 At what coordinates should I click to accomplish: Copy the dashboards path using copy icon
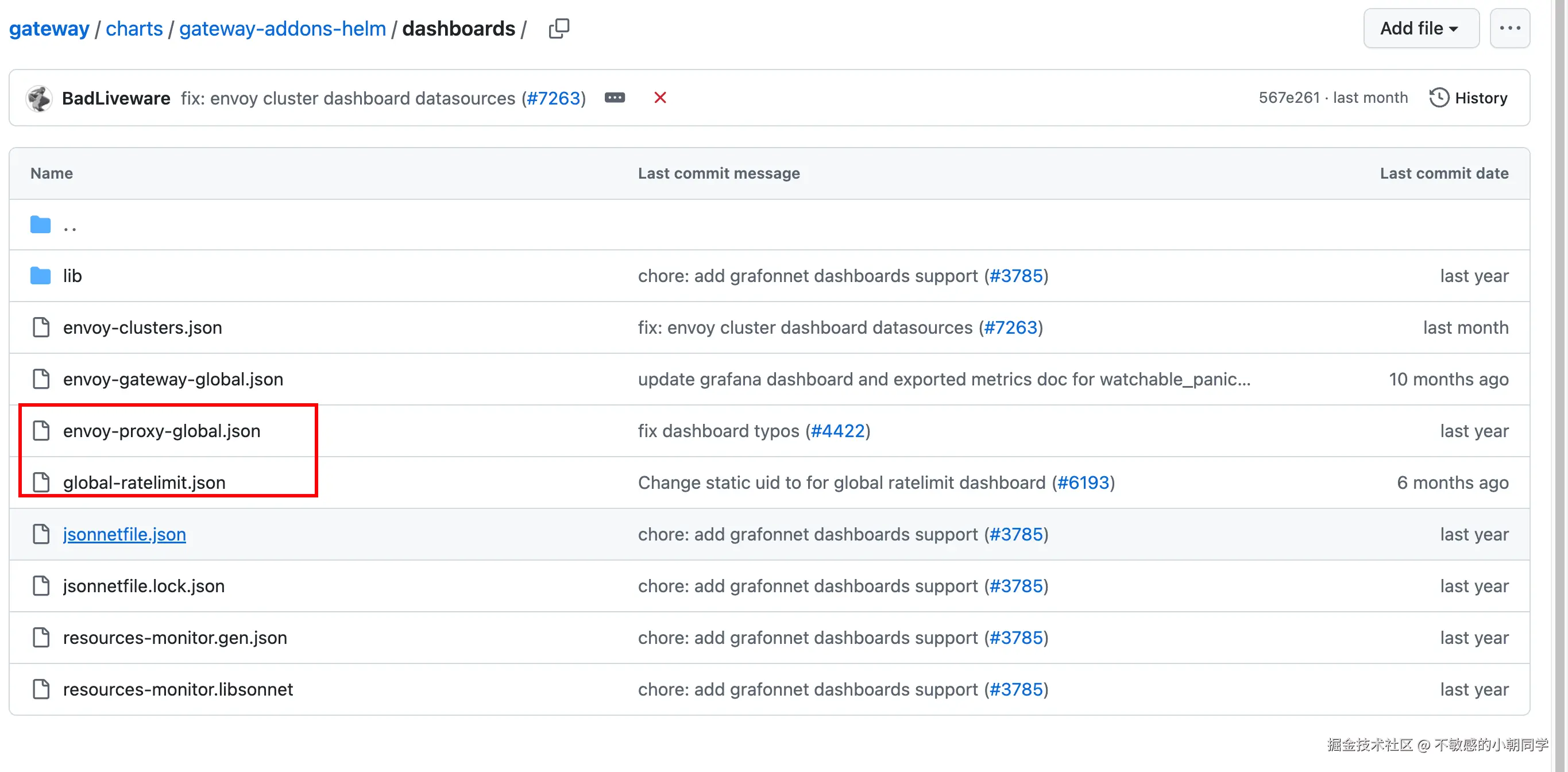(x=558, y=29)
